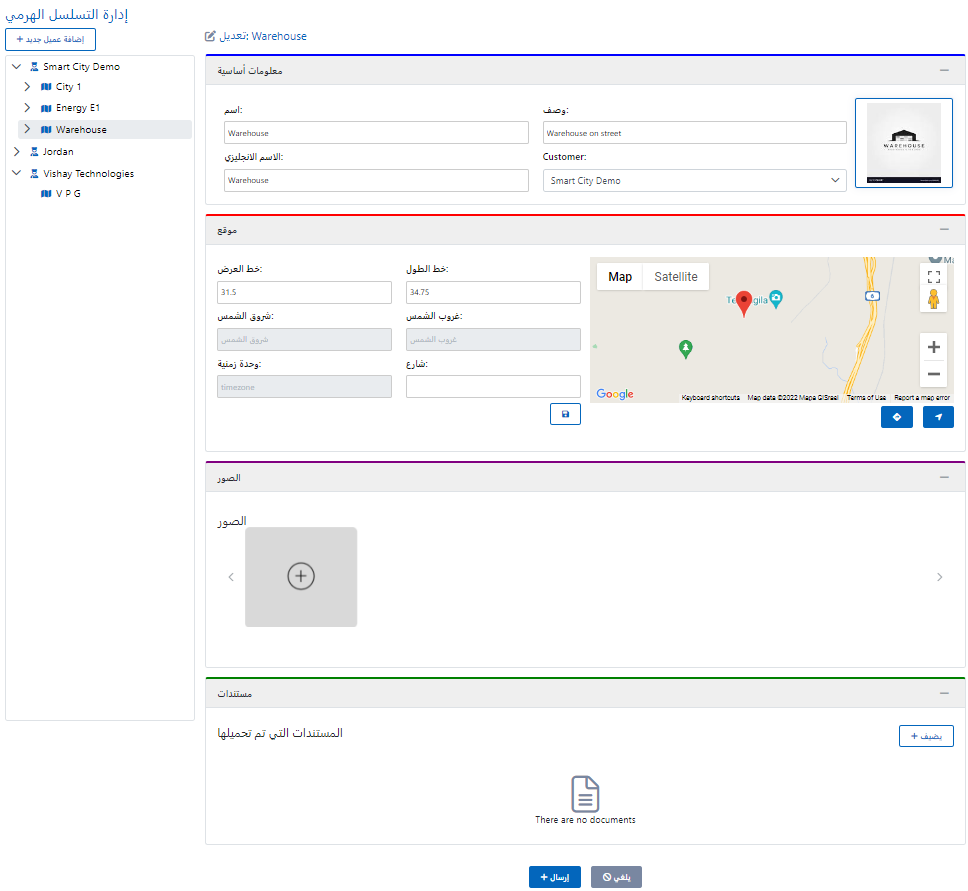
Task: Click the map directions icon button
Action: point(897,417)
